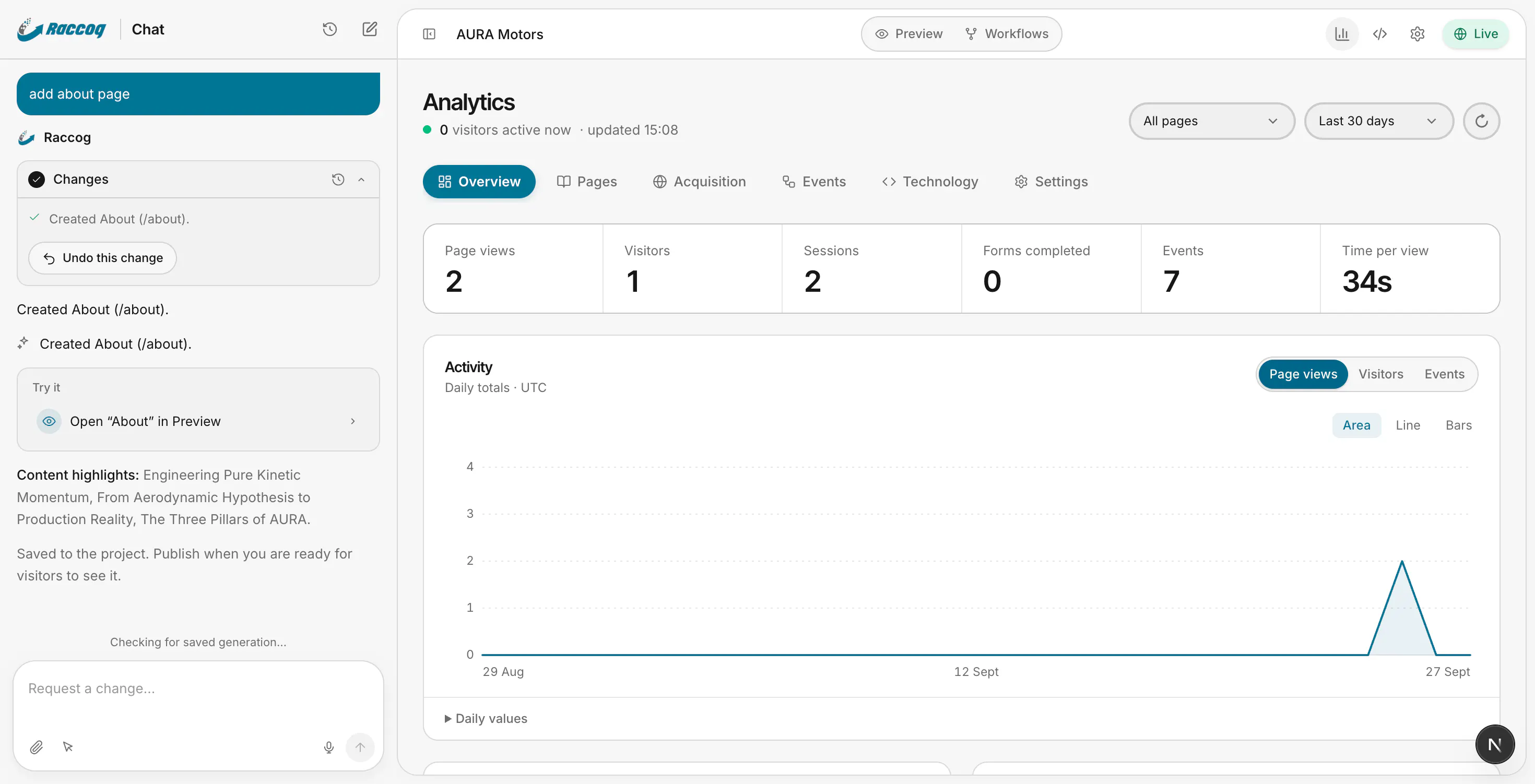Send message with arrow-up icon

click(x=360, y=747)
